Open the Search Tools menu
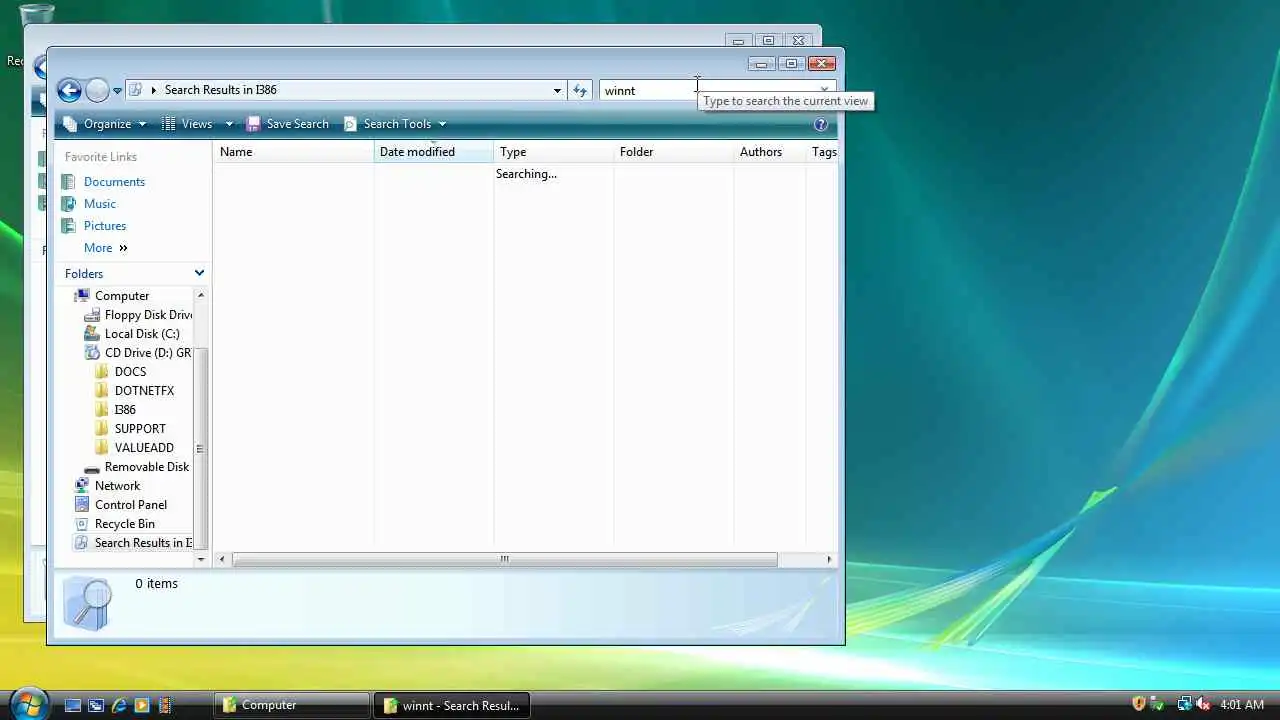 point(395,124)
